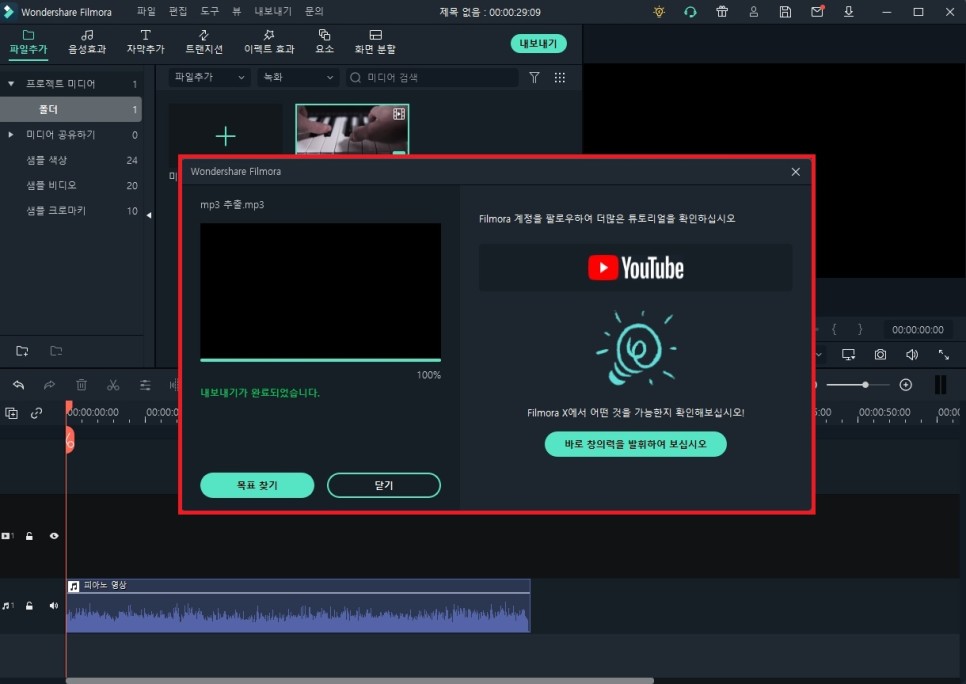Viewport: 966px width, 684px height.
Task: Open the YouTube banner link
Action: (636, 267)
